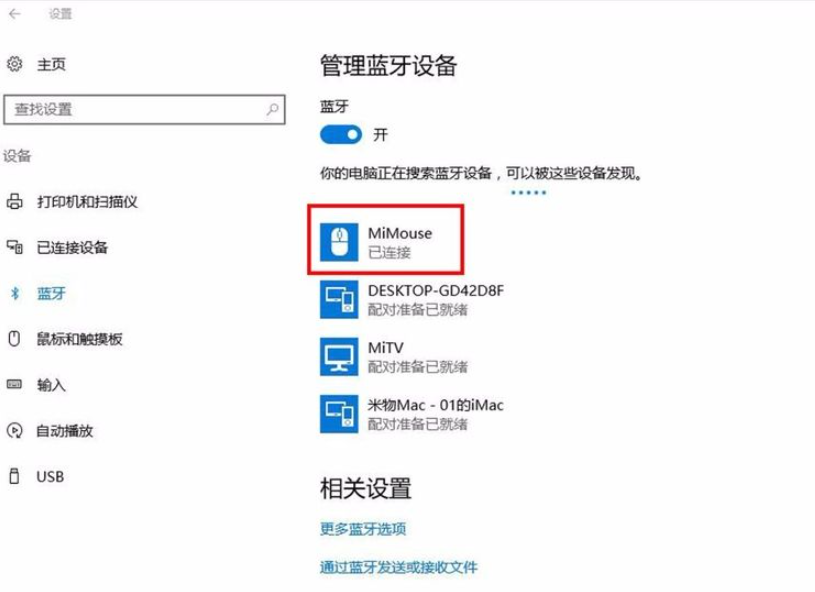
Task: Click the mouse and touchpad icon
Action: tap(15, 339)
